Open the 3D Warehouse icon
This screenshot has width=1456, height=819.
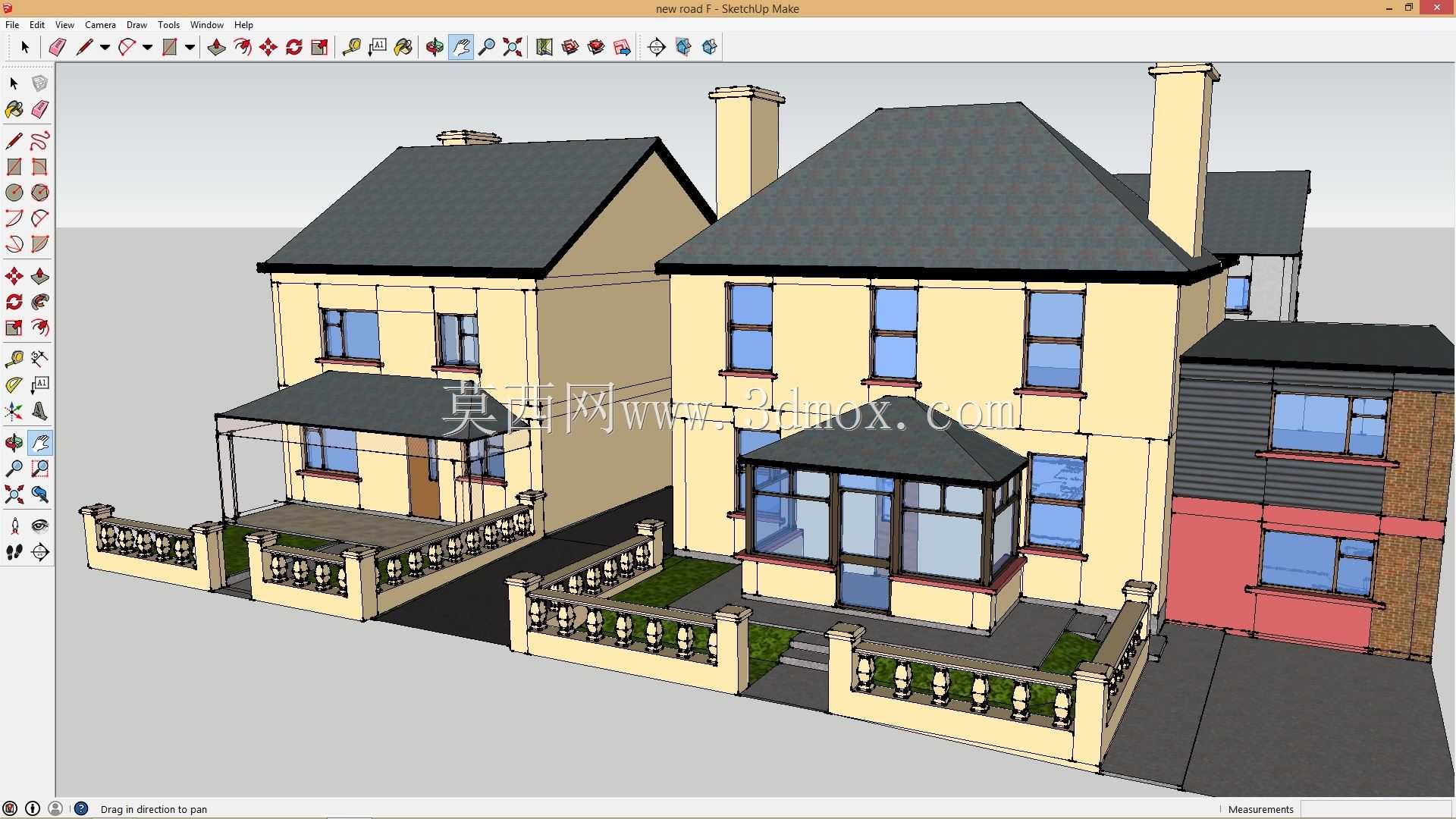pyautogui.click(x=570, y=47)
